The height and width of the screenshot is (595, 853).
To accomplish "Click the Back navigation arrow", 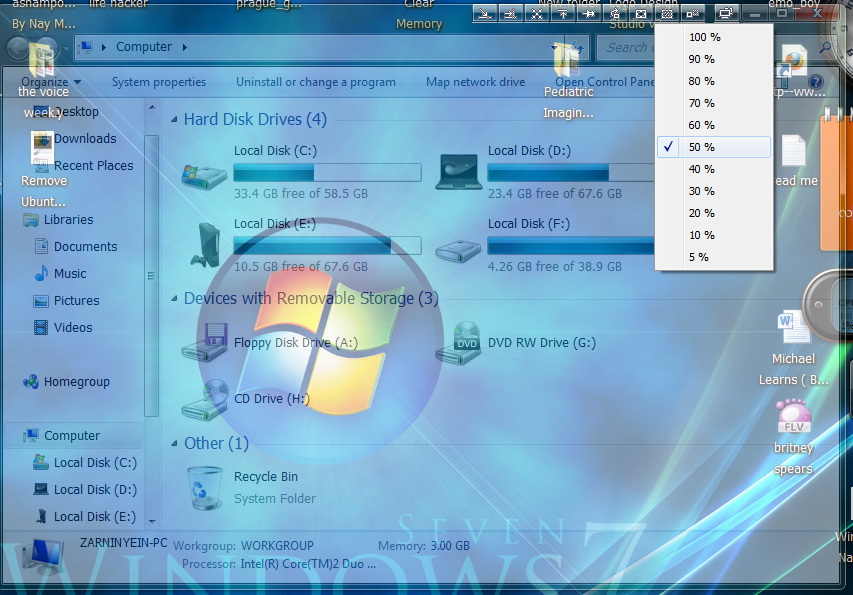I will coord(18,48).
